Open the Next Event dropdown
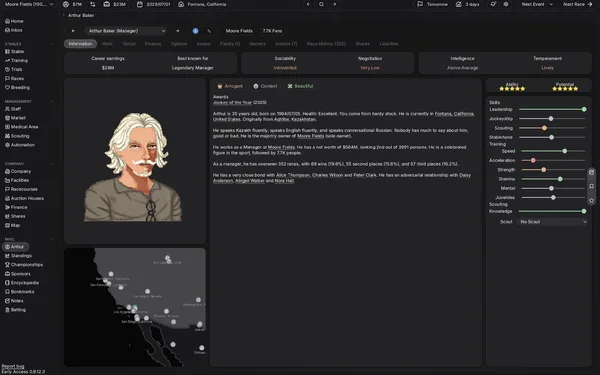The height and width of the screenshot is (375, 600). pyautogui.click(x=537, y=4)
